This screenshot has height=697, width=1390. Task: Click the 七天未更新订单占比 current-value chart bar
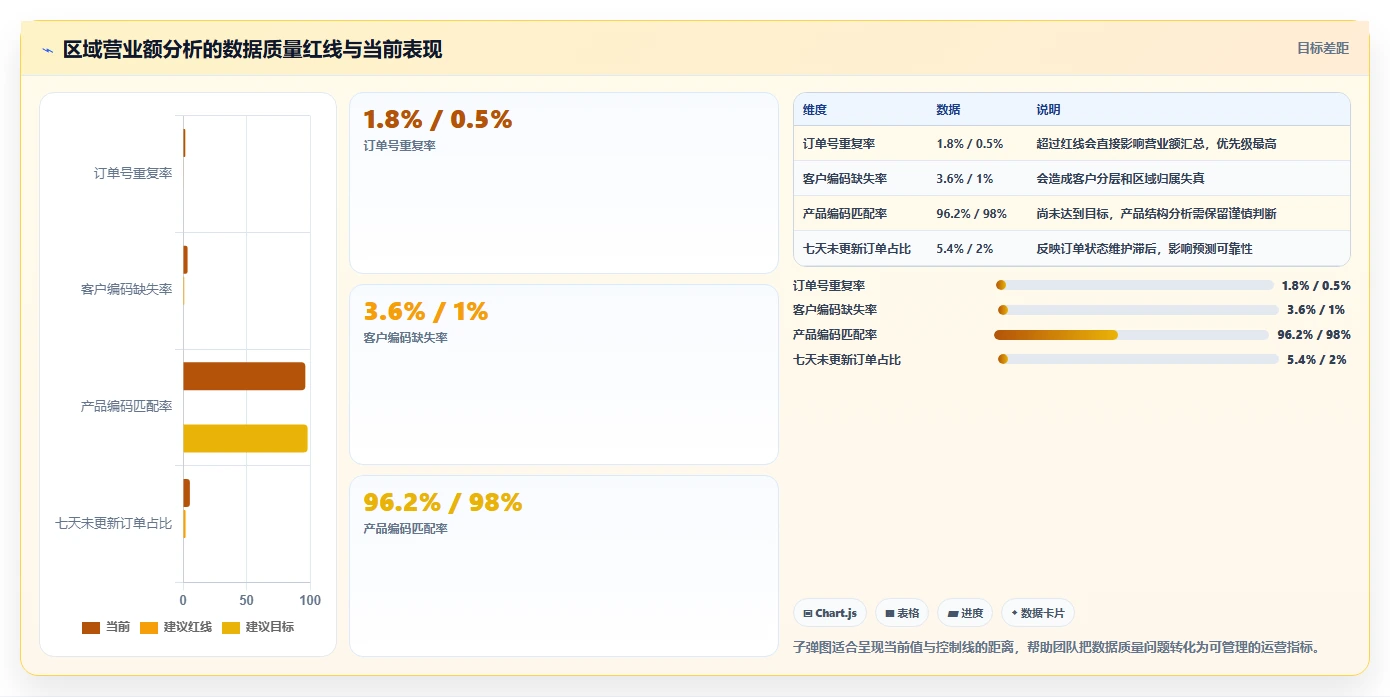[186, 493]
